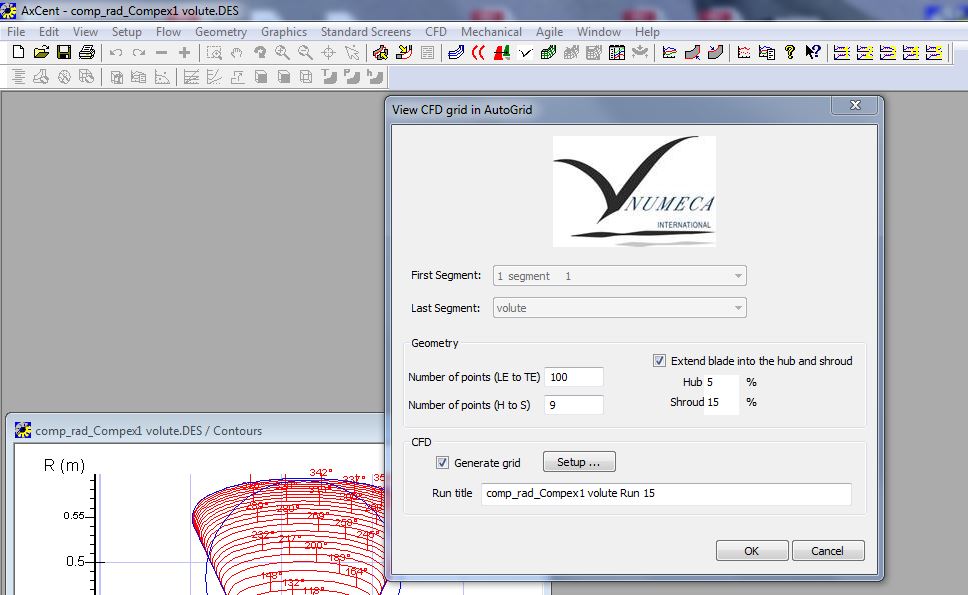The image size is (968, 595).
Task: Select the zoom-in magnifier tool
Action: click(x=283, y=53)
